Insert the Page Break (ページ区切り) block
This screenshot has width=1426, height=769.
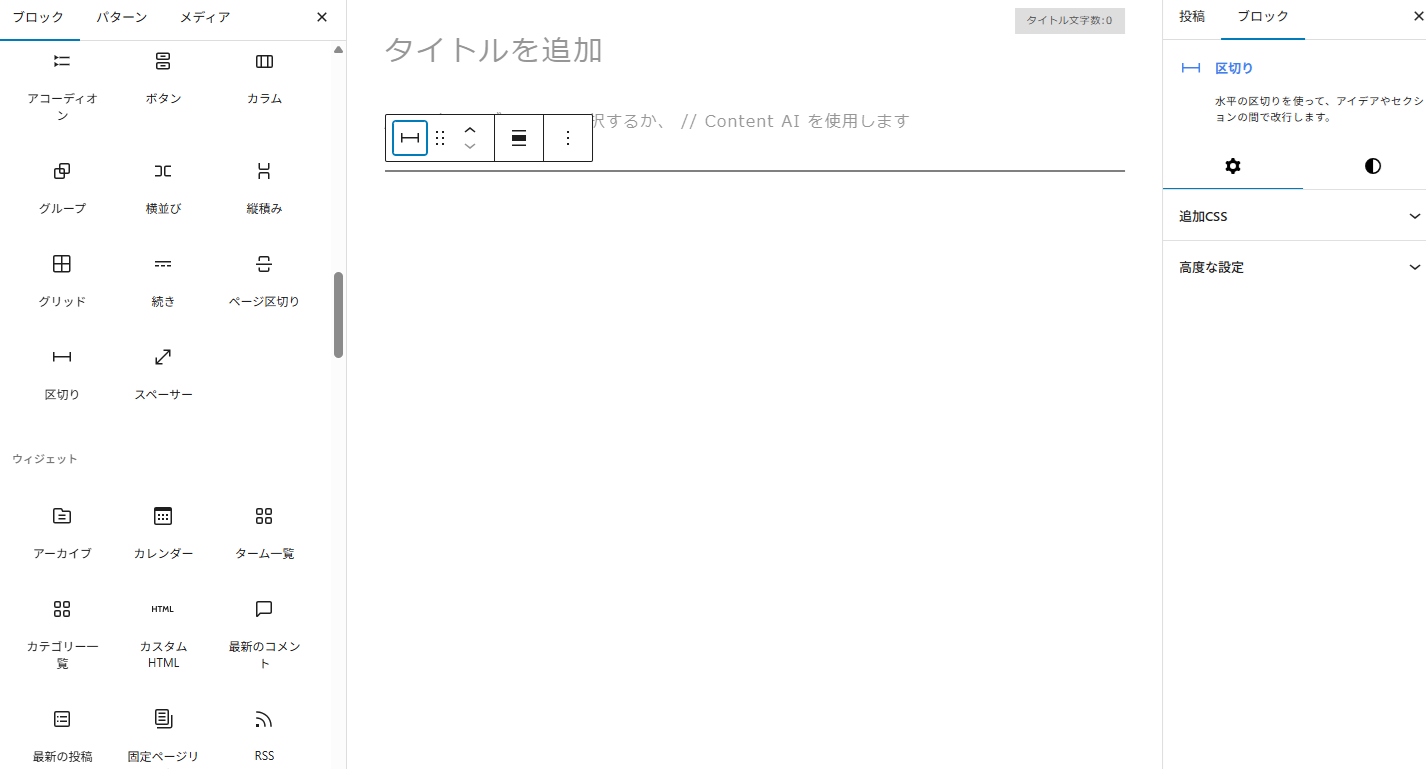(x=264, y=279)
